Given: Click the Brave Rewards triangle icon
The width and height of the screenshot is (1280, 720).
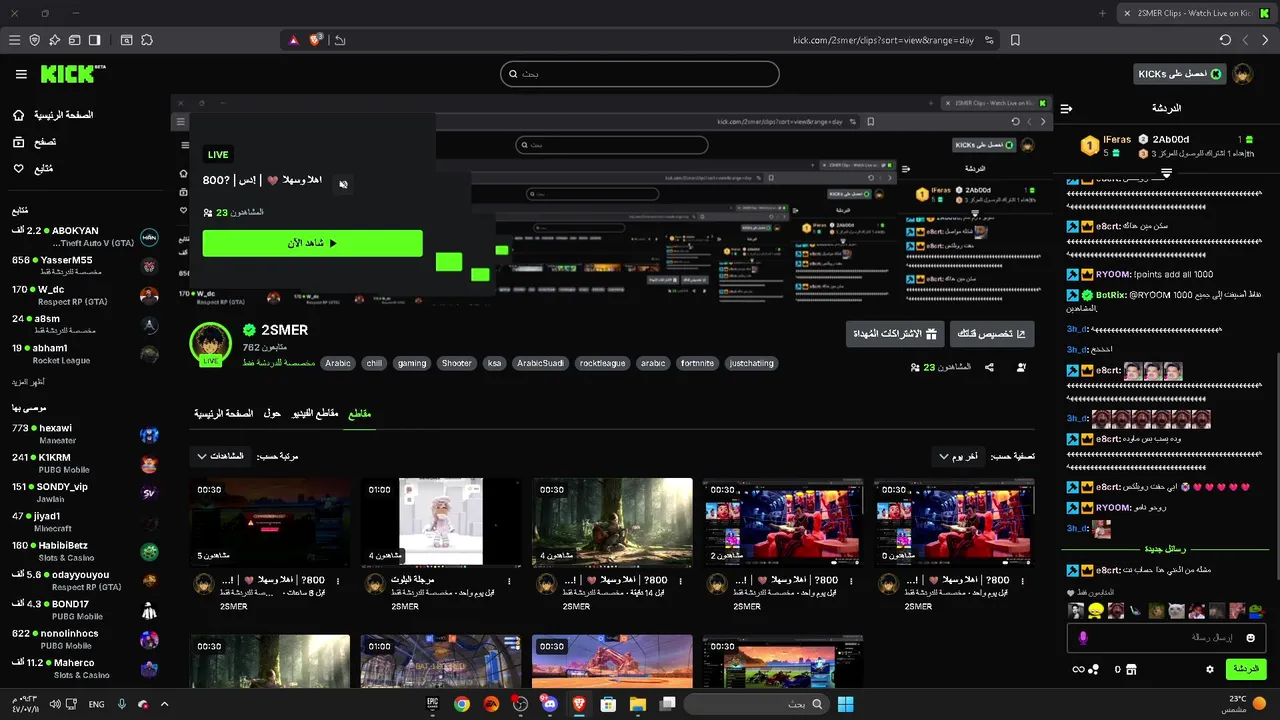Looking at the screenshot, I should pos(293,40).
